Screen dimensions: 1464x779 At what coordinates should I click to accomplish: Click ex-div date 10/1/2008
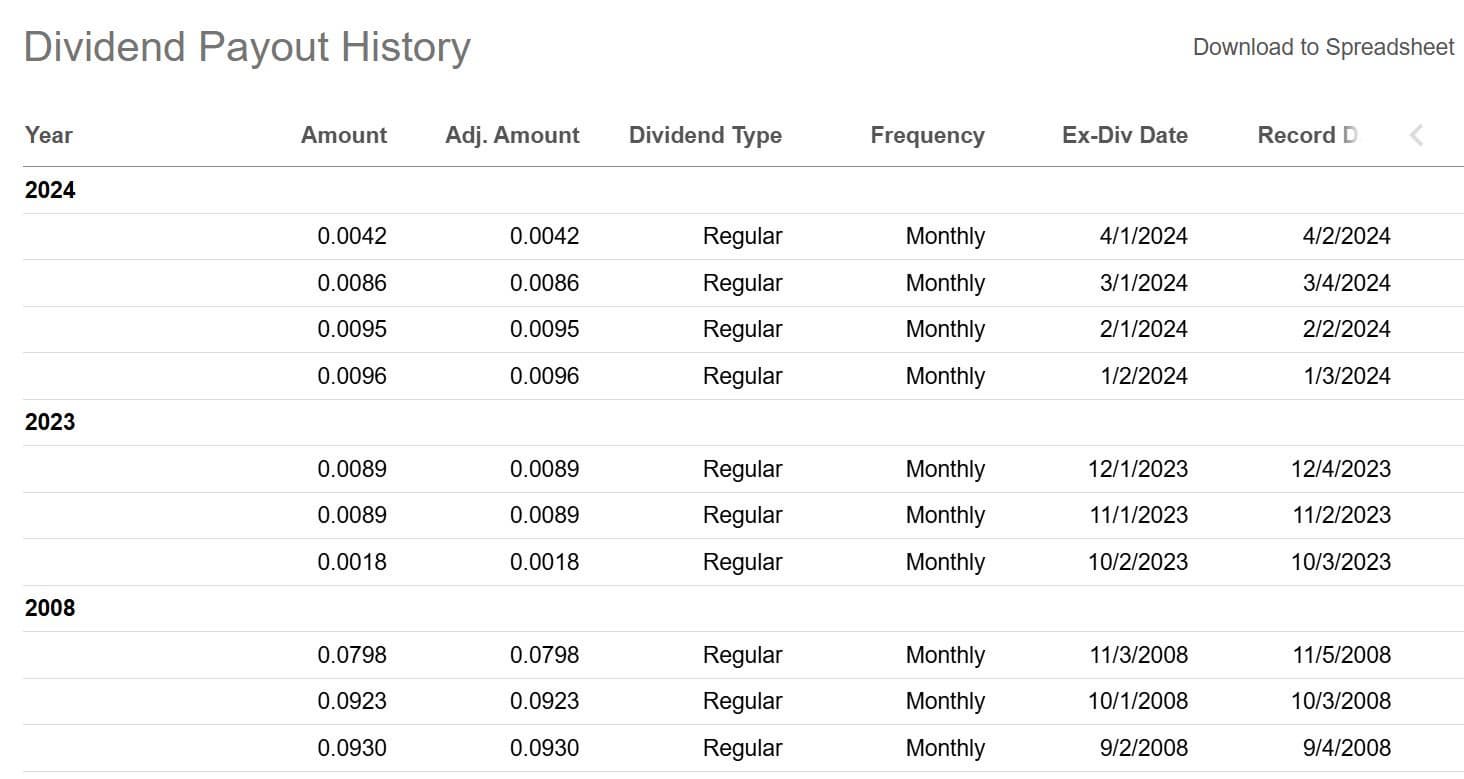coord(1138,701)
